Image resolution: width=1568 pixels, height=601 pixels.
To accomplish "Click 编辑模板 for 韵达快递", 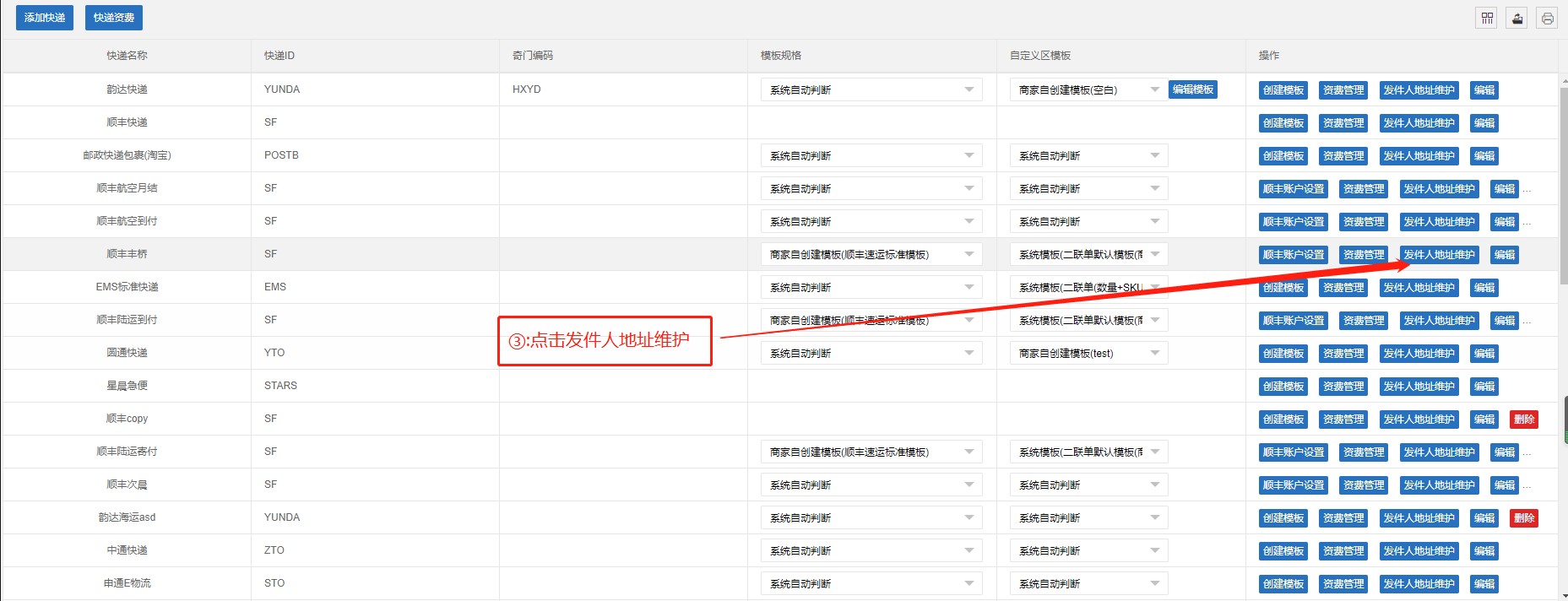I will (x=1192, y=89).
